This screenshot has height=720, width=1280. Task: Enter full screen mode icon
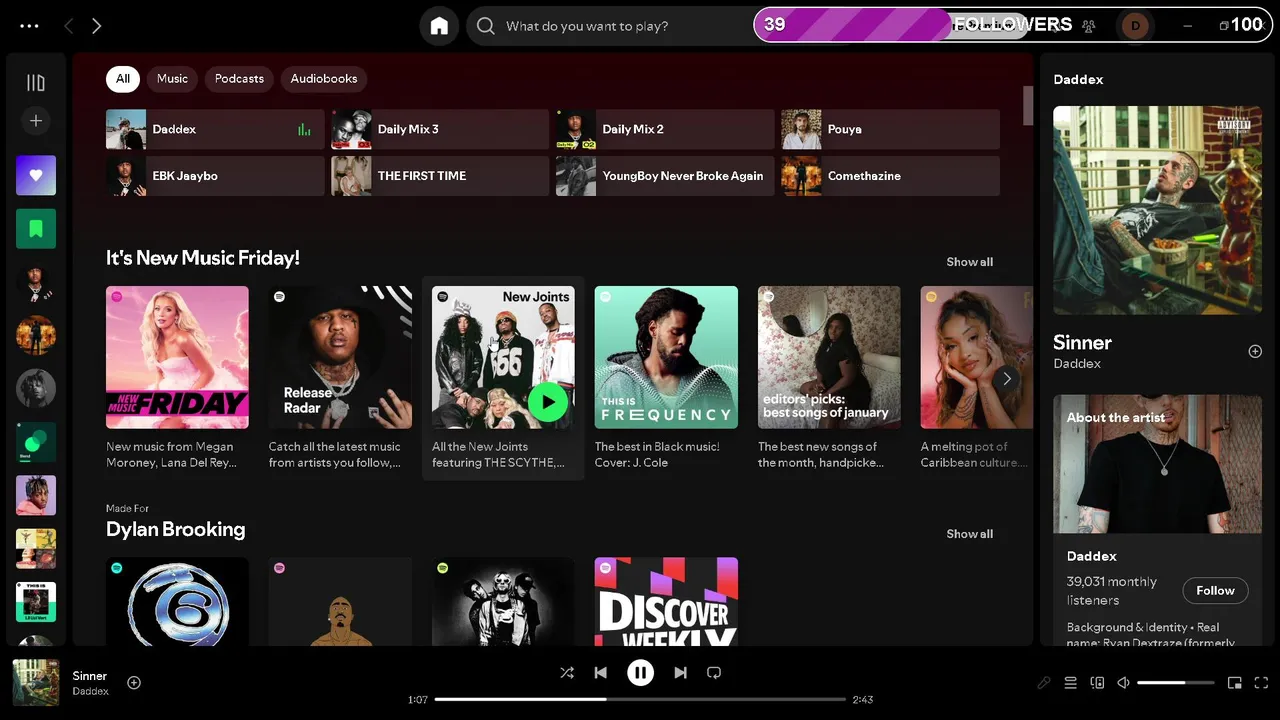click(x=1261, y=683)
